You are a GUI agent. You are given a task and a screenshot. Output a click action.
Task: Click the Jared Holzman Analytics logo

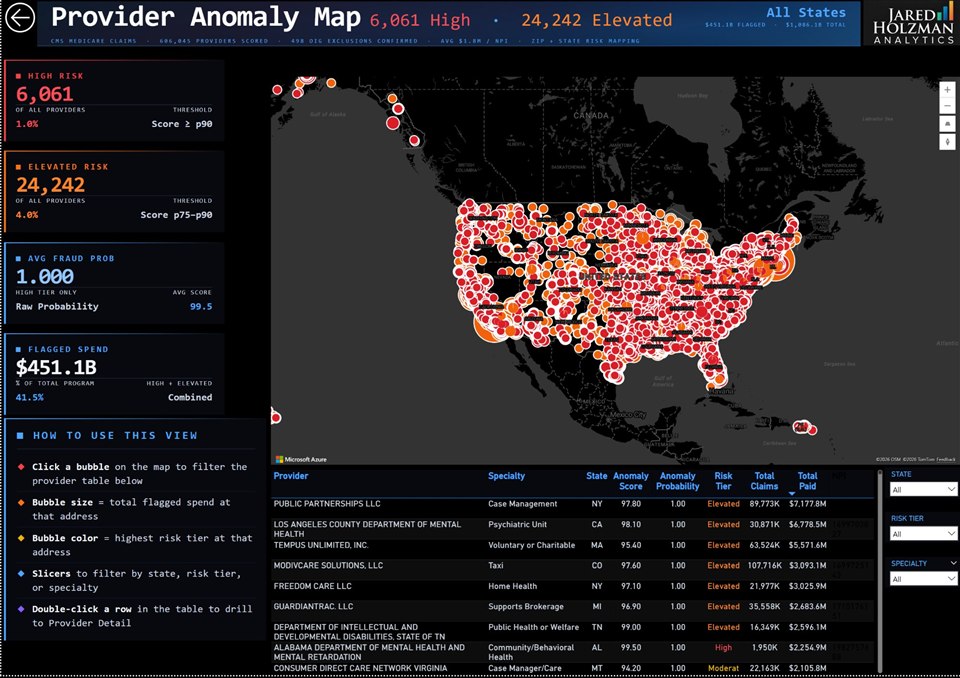[x=913, y=24]
